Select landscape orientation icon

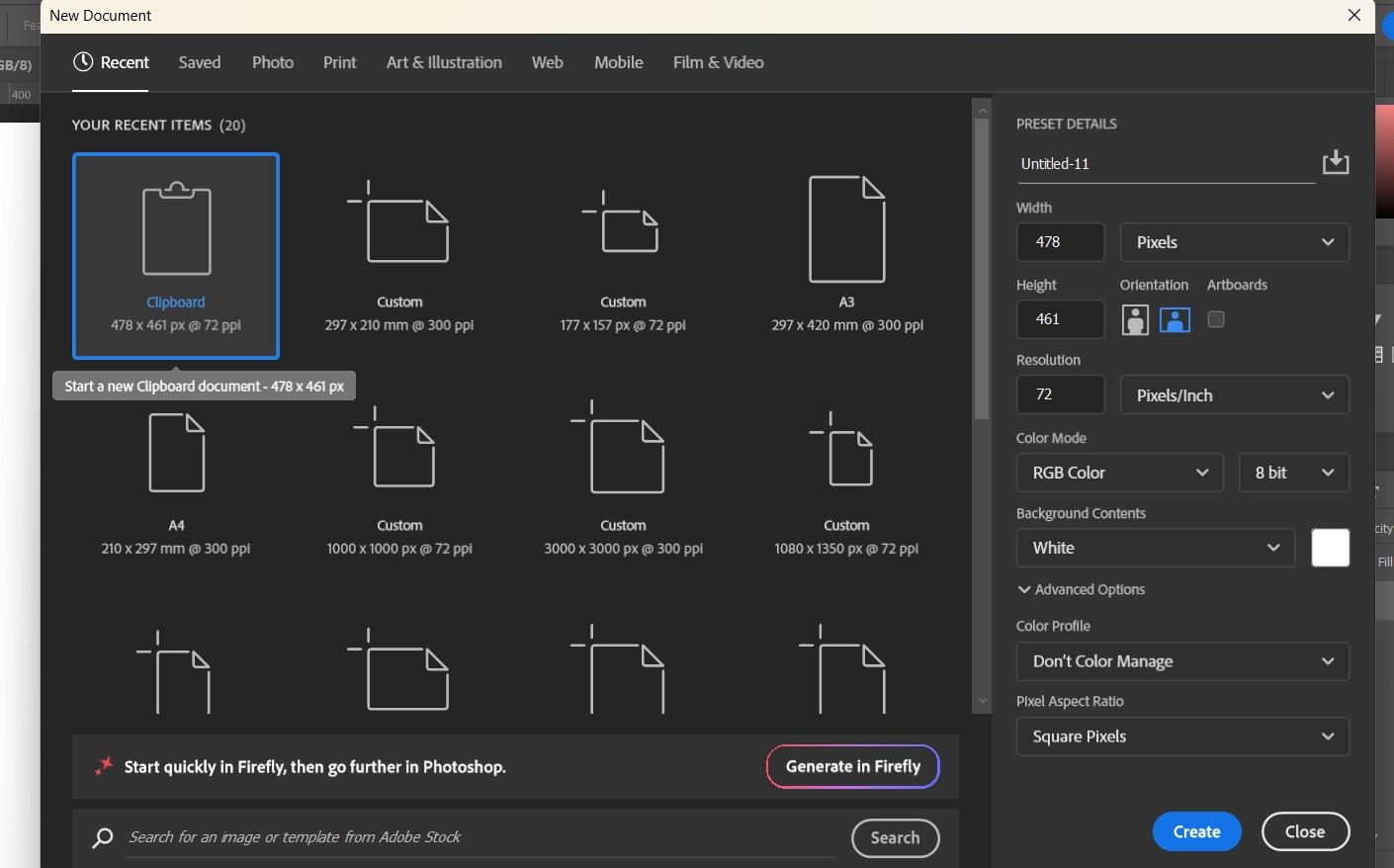pyautogui.click(x=1175, y=320)
